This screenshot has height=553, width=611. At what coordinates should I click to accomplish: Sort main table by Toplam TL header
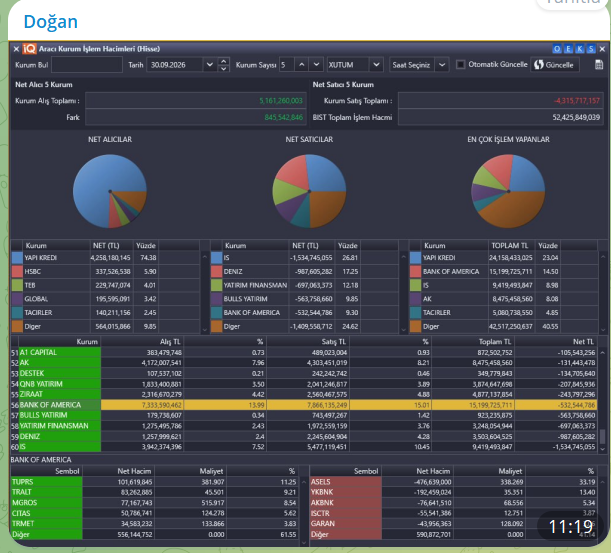click(x=473, y=342)
